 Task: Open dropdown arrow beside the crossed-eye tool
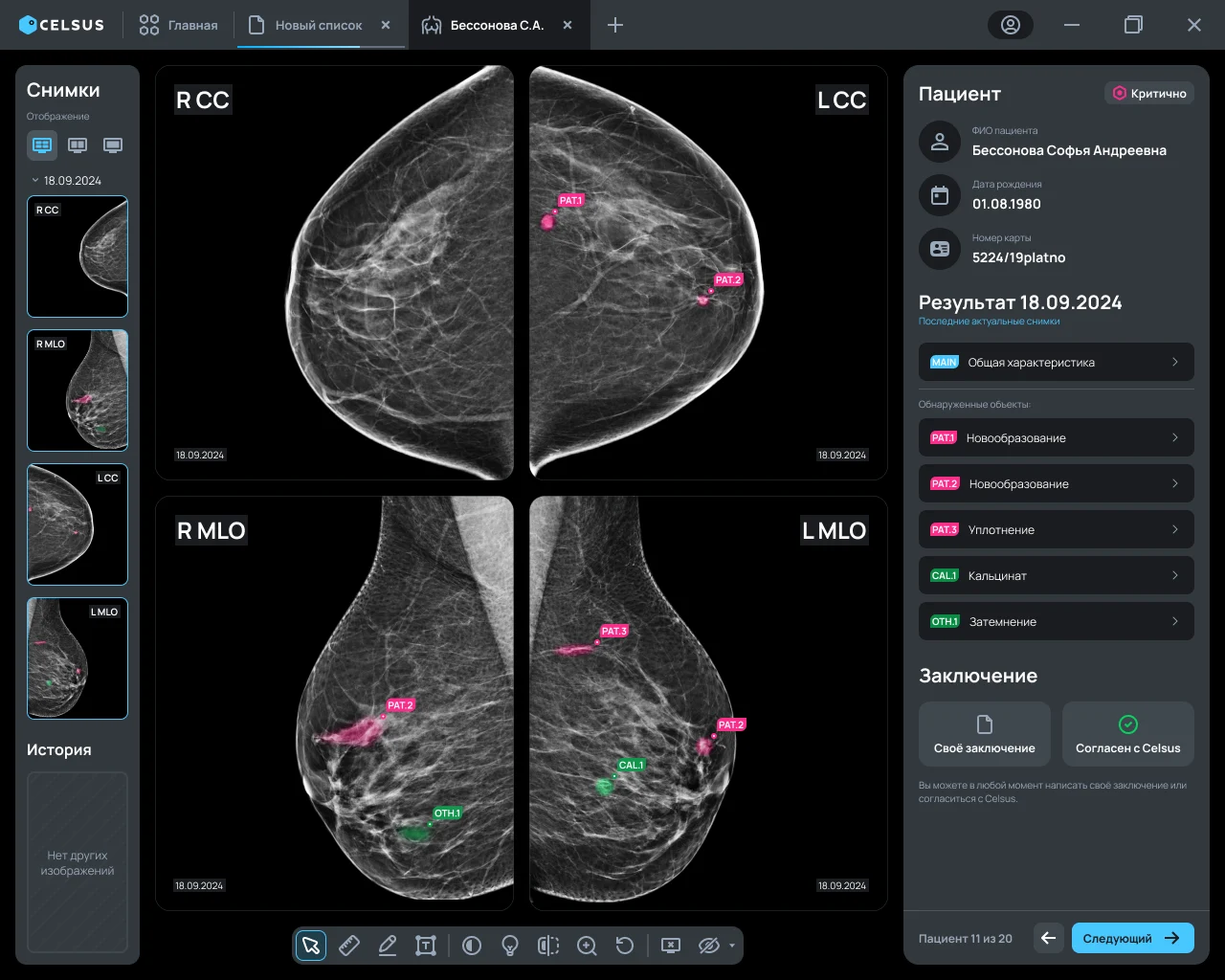tap(732, 946)
